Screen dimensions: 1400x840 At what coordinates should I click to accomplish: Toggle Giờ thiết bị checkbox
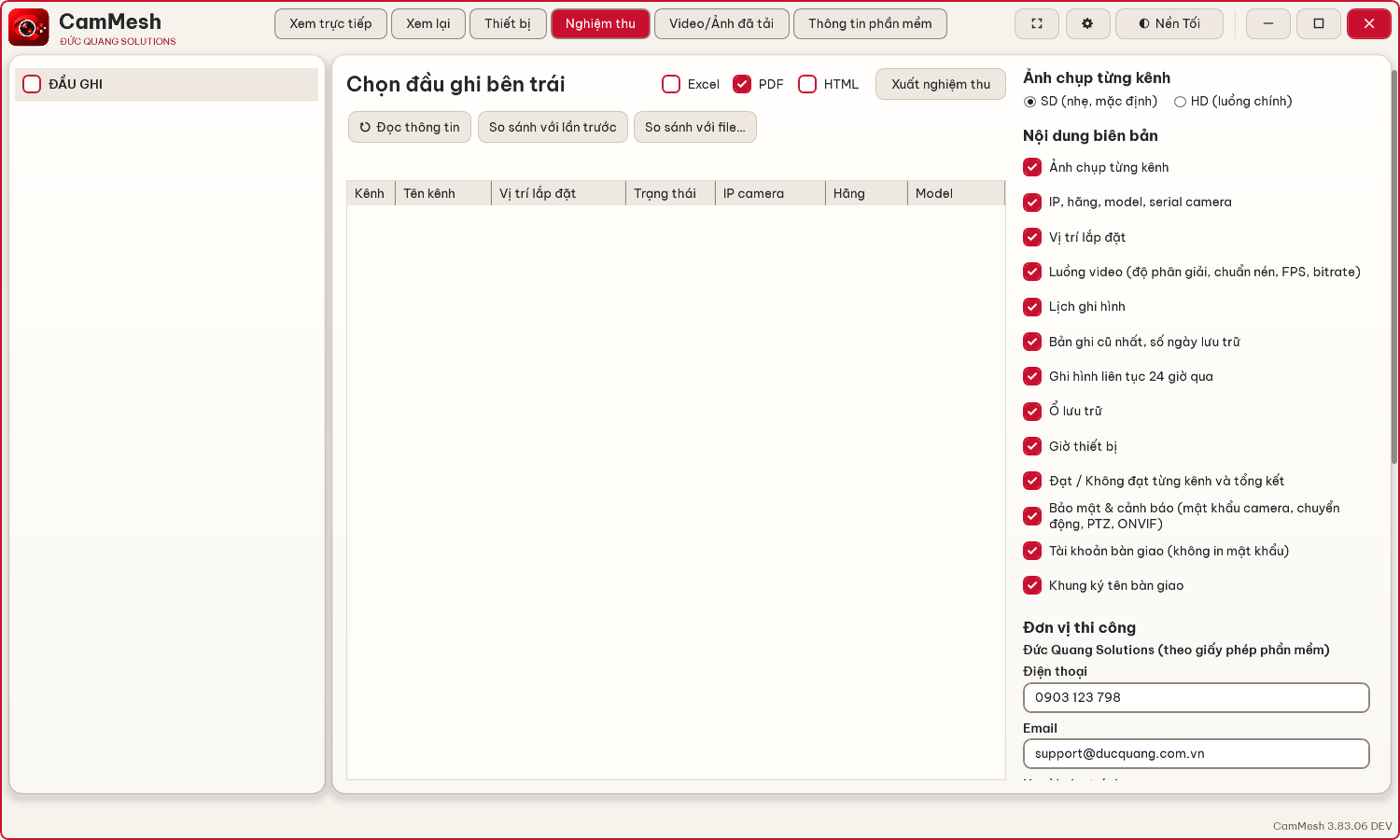(x=1032, y=446)
